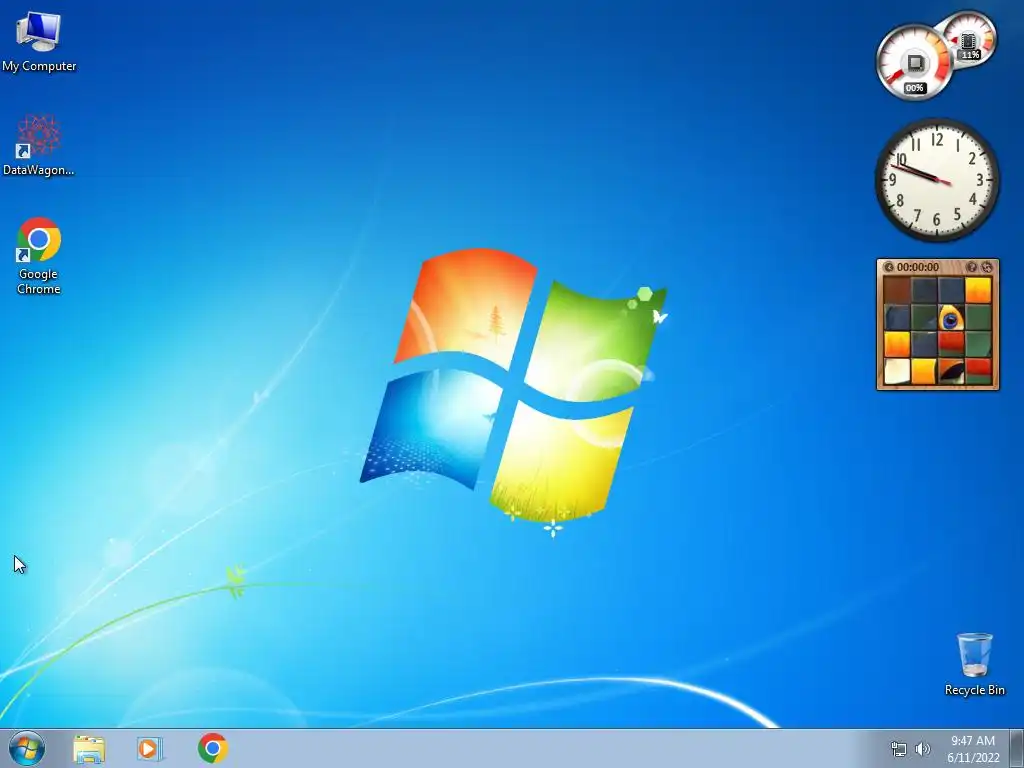1024x768 pixels.
Task: Open Windows Explorer from the taskbar
Action: click(x=89, y=749)
